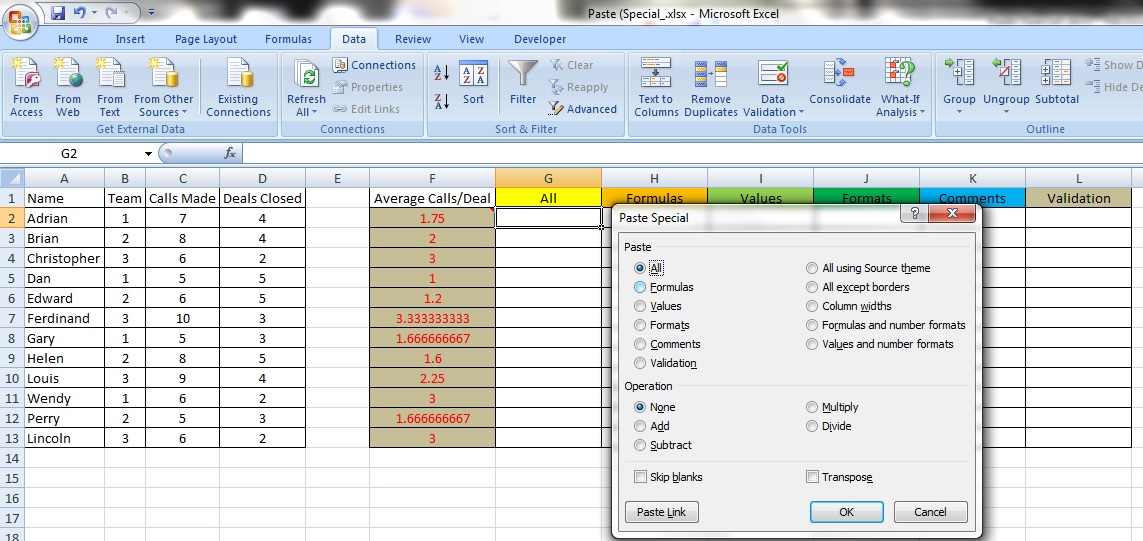
Task: Check the Skip blanks option
Action: click(x=640, y=477)
